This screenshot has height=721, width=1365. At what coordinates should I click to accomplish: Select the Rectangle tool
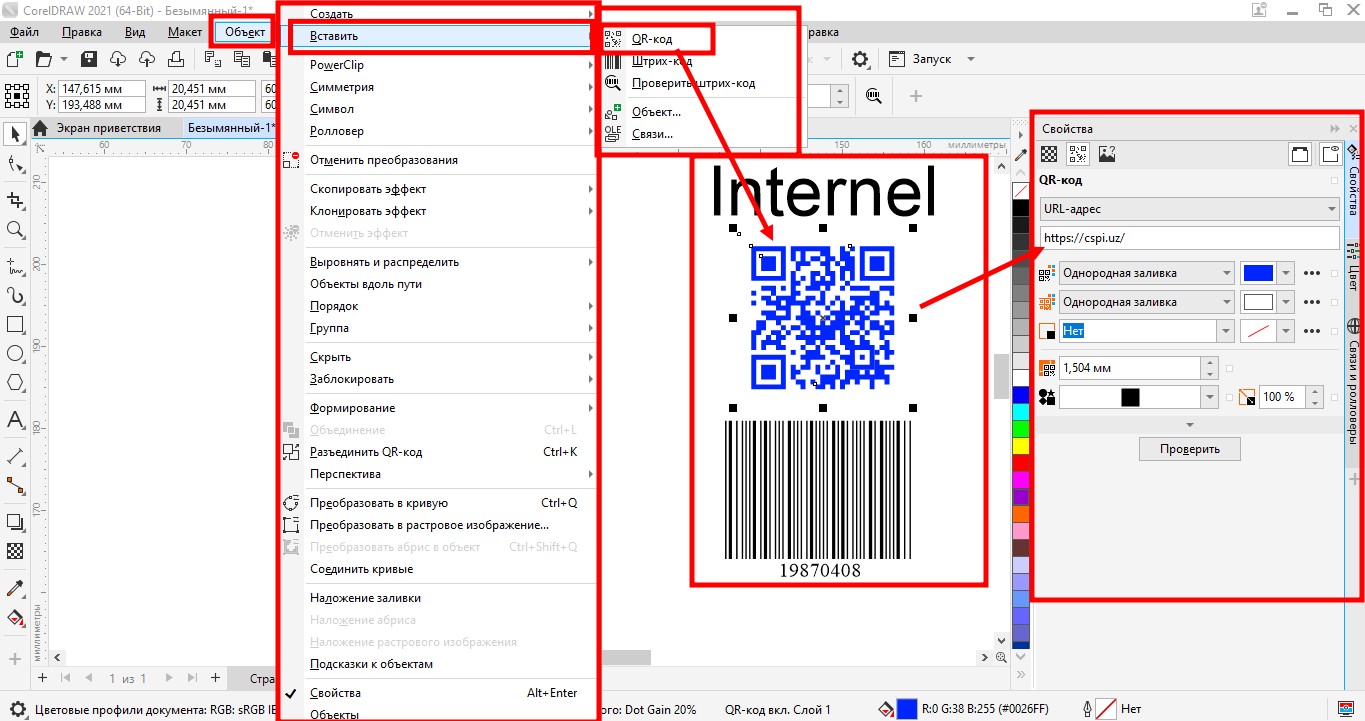(15, 325)
